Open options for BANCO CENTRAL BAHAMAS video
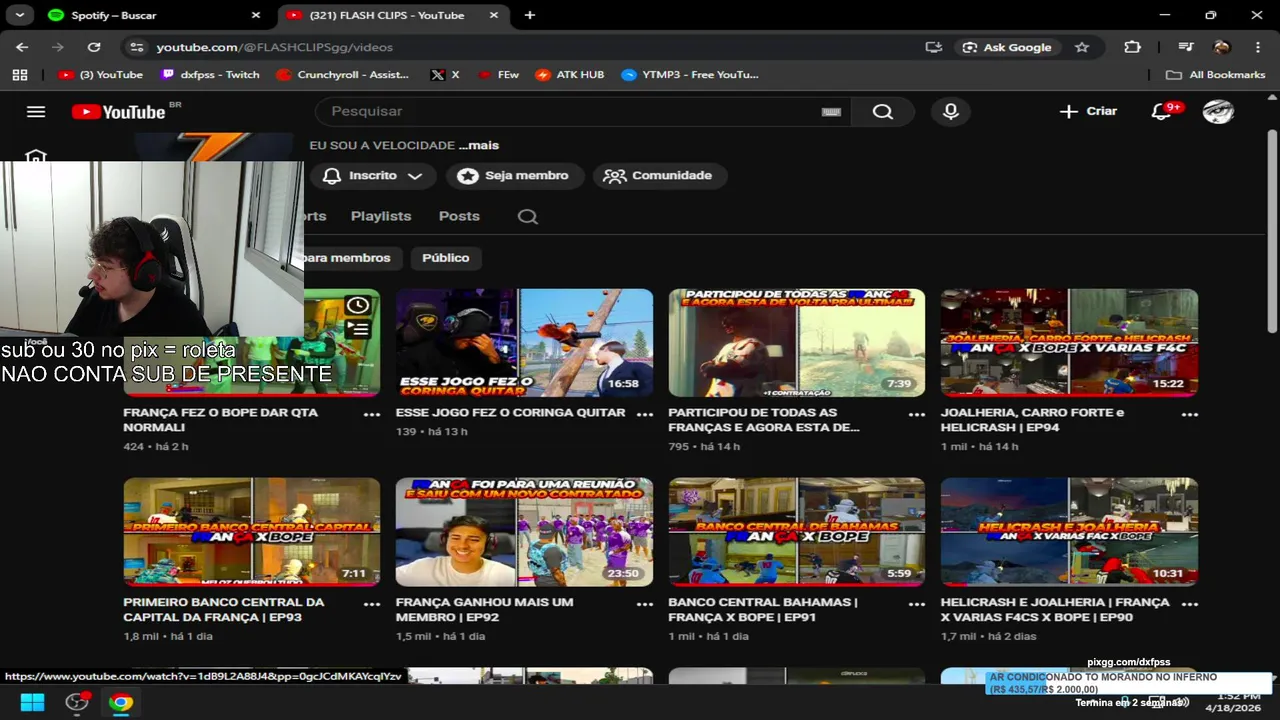 coord(917,604)
